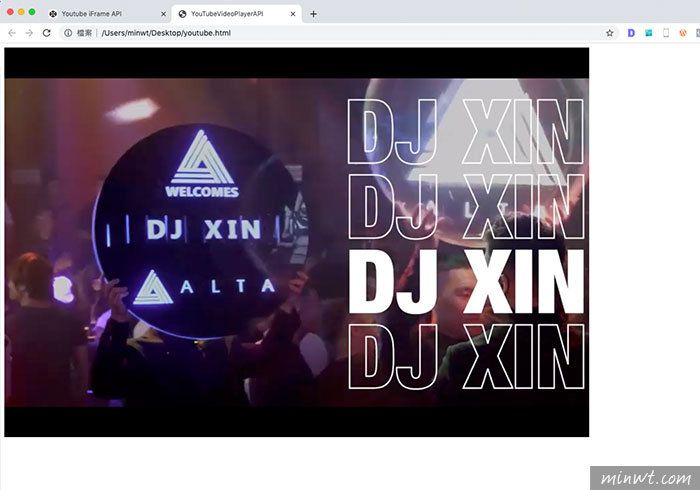Switch to the Youtube iFrame API tab
This screenshot has height=490, width=700.
tap(107, 14)
